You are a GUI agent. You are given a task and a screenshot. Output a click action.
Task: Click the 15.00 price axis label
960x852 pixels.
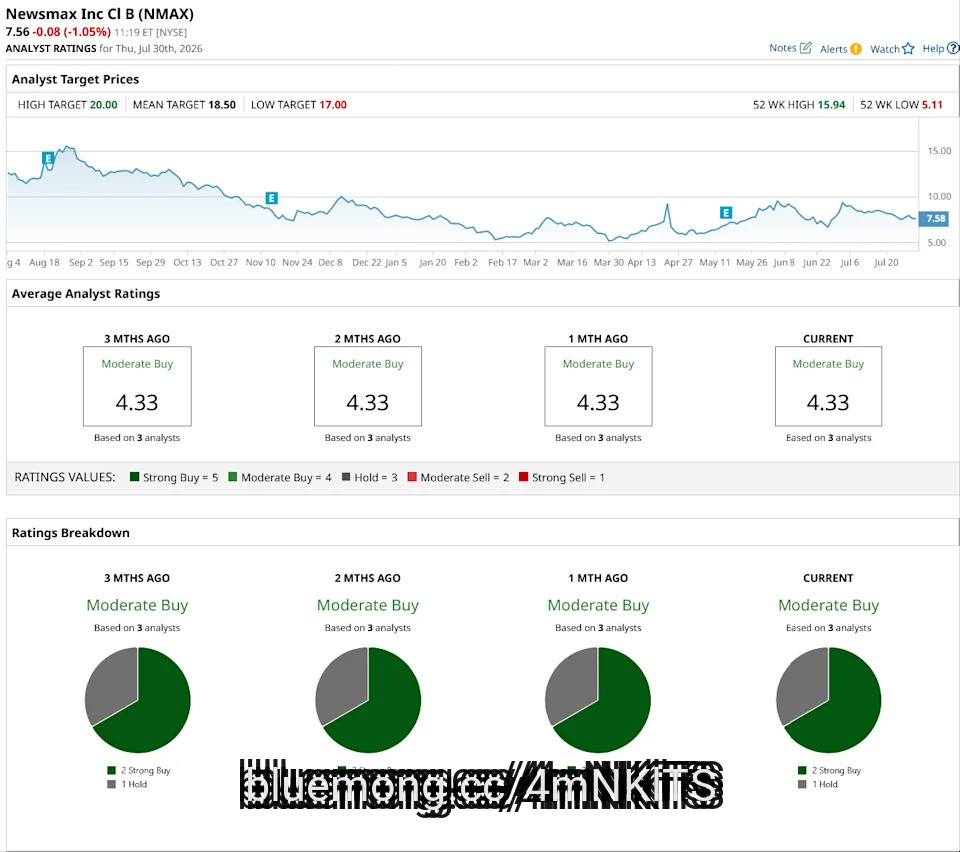click(939, 151)
